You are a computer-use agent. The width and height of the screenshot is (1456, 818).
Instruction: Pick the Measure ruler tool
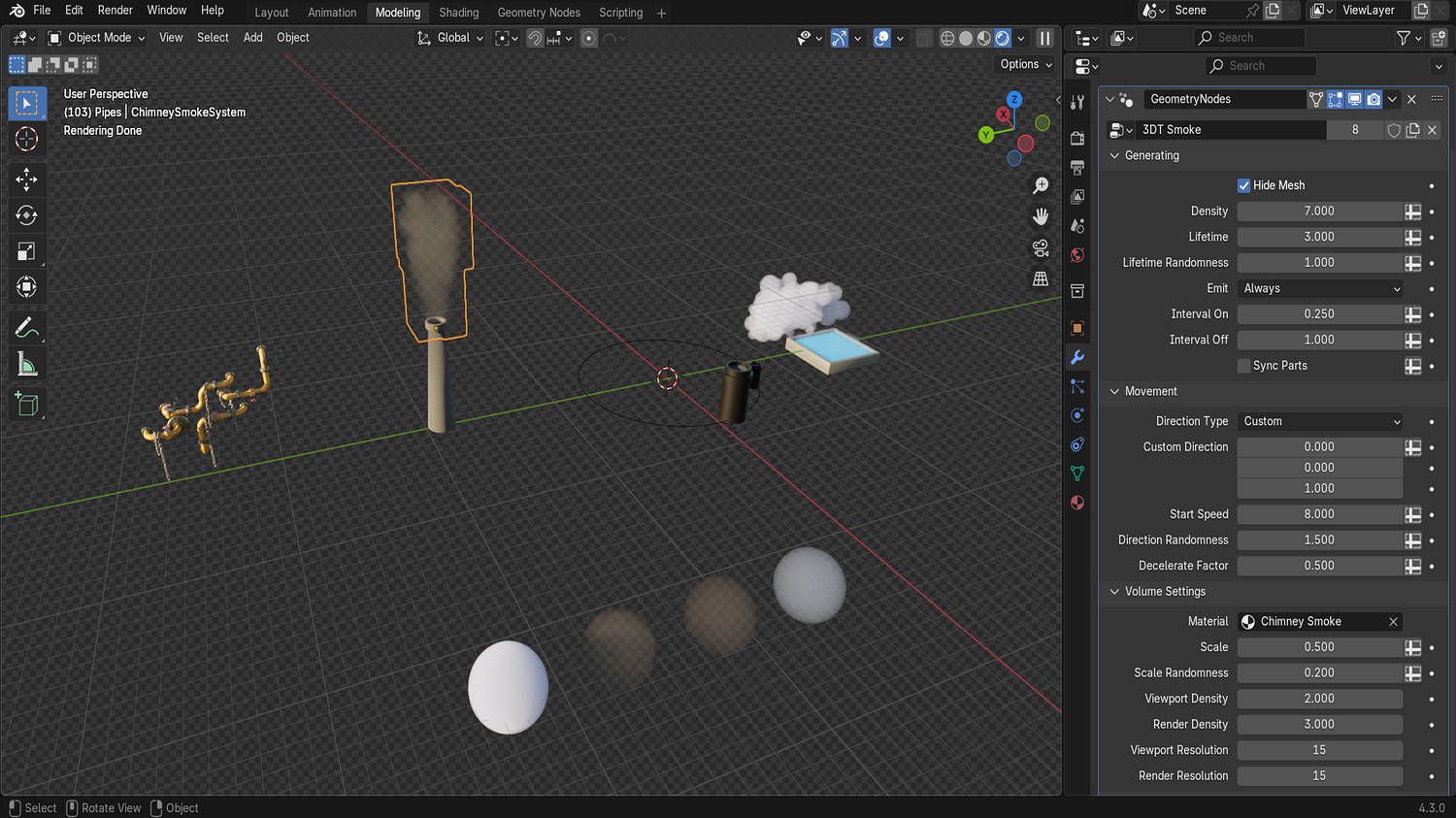pyautogui.click(x=27, y=365)
